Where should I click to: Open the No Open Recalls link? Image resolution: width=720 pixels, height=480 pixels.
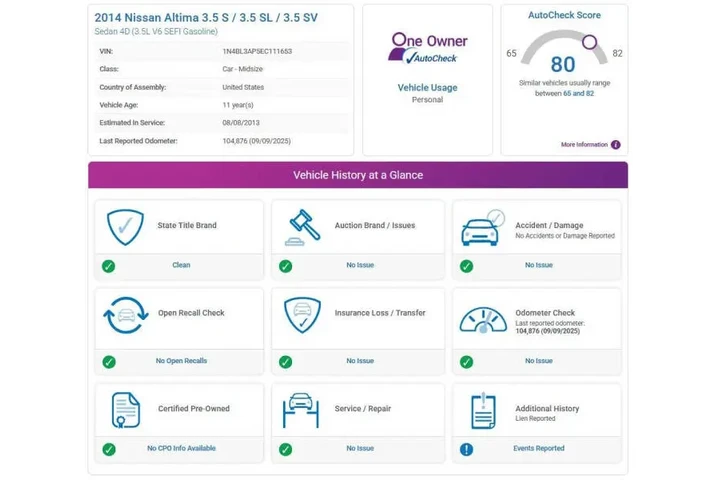pos(181,361)
